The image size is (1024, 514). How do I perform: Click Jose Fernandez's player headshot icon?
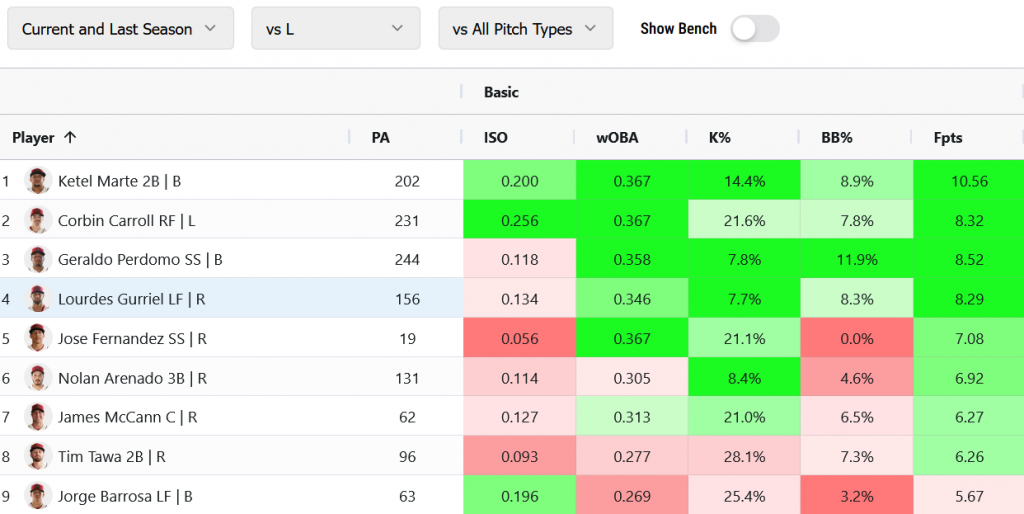(x=38, y=339)
